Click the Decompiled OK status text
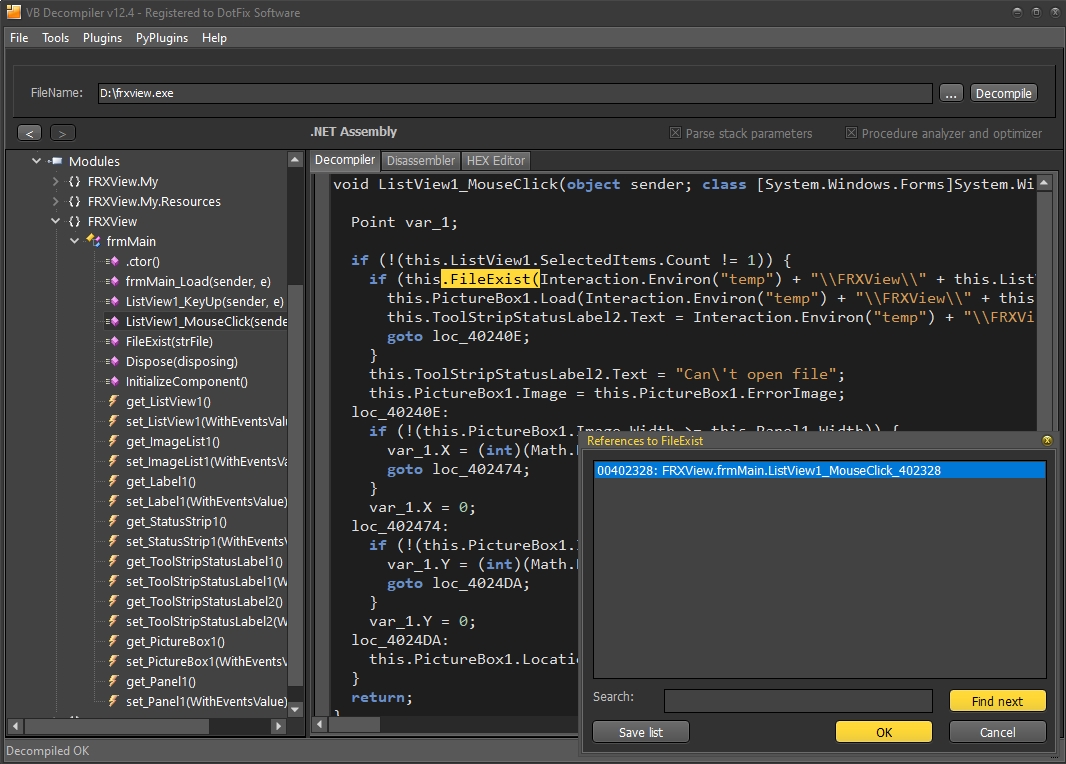This screenshot has width=1066, height=764. point(48,750)
